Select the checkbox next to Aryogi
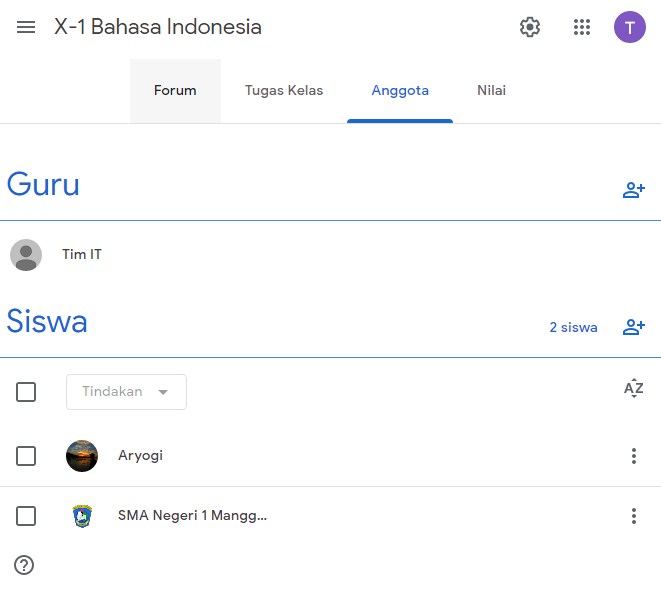 click(x=26, y=456)
